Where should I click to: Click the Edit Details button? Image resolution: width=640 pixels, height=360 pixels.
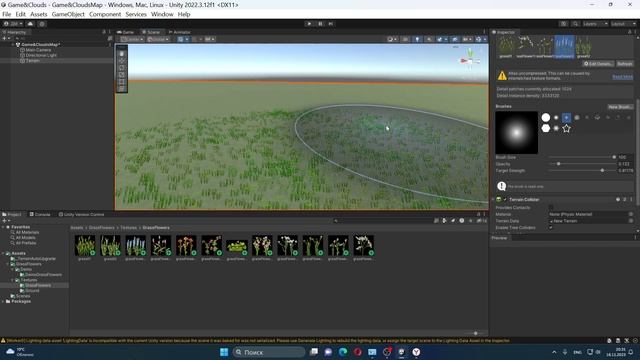click(x=598, y=64)
